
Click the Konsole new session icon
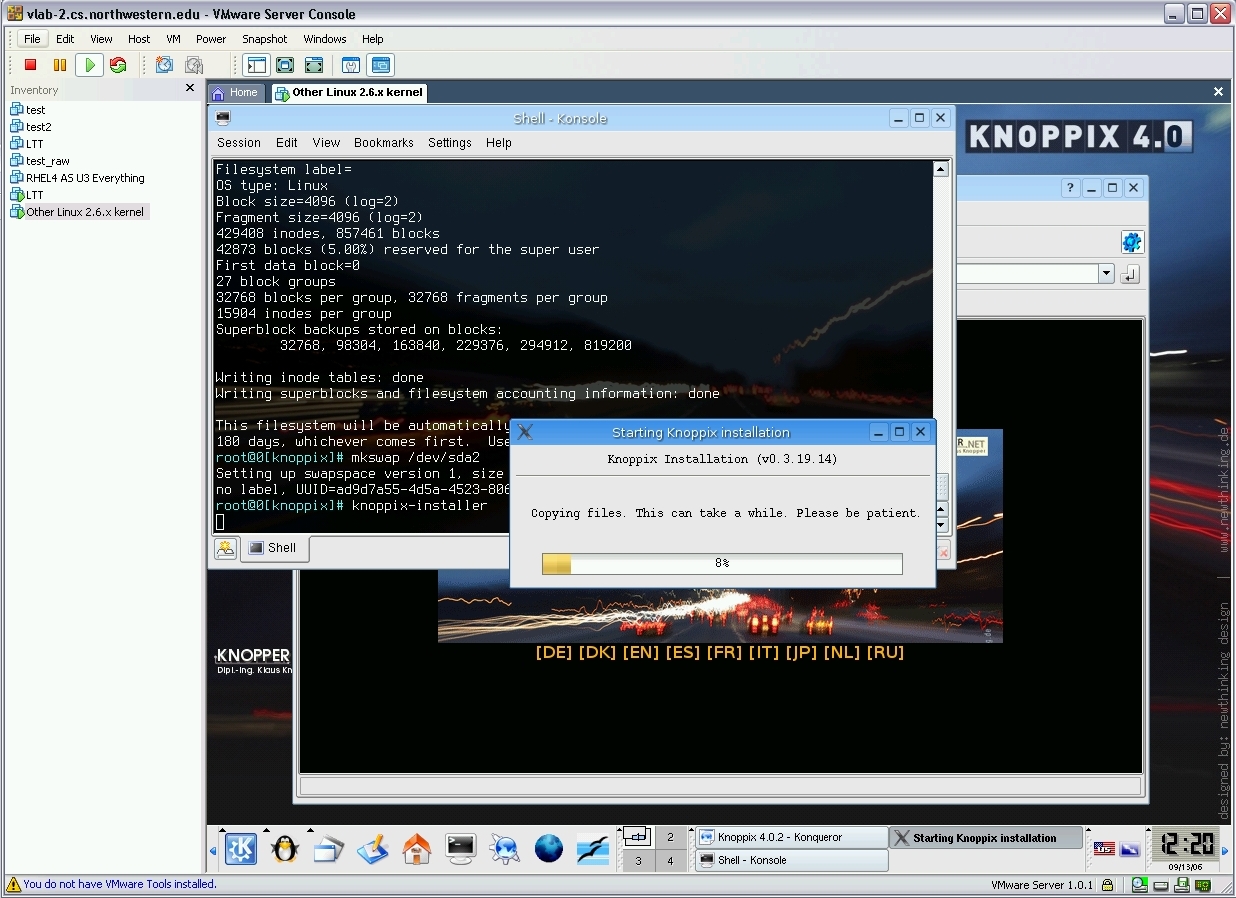[225, 548]
